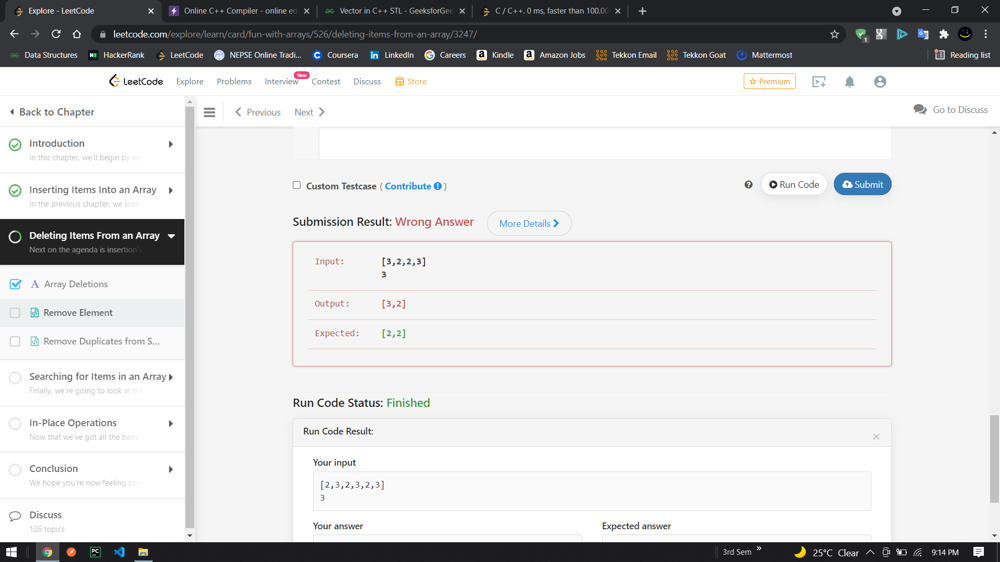
Task: Expand Searching for Items in an Array
Action: 171,377
